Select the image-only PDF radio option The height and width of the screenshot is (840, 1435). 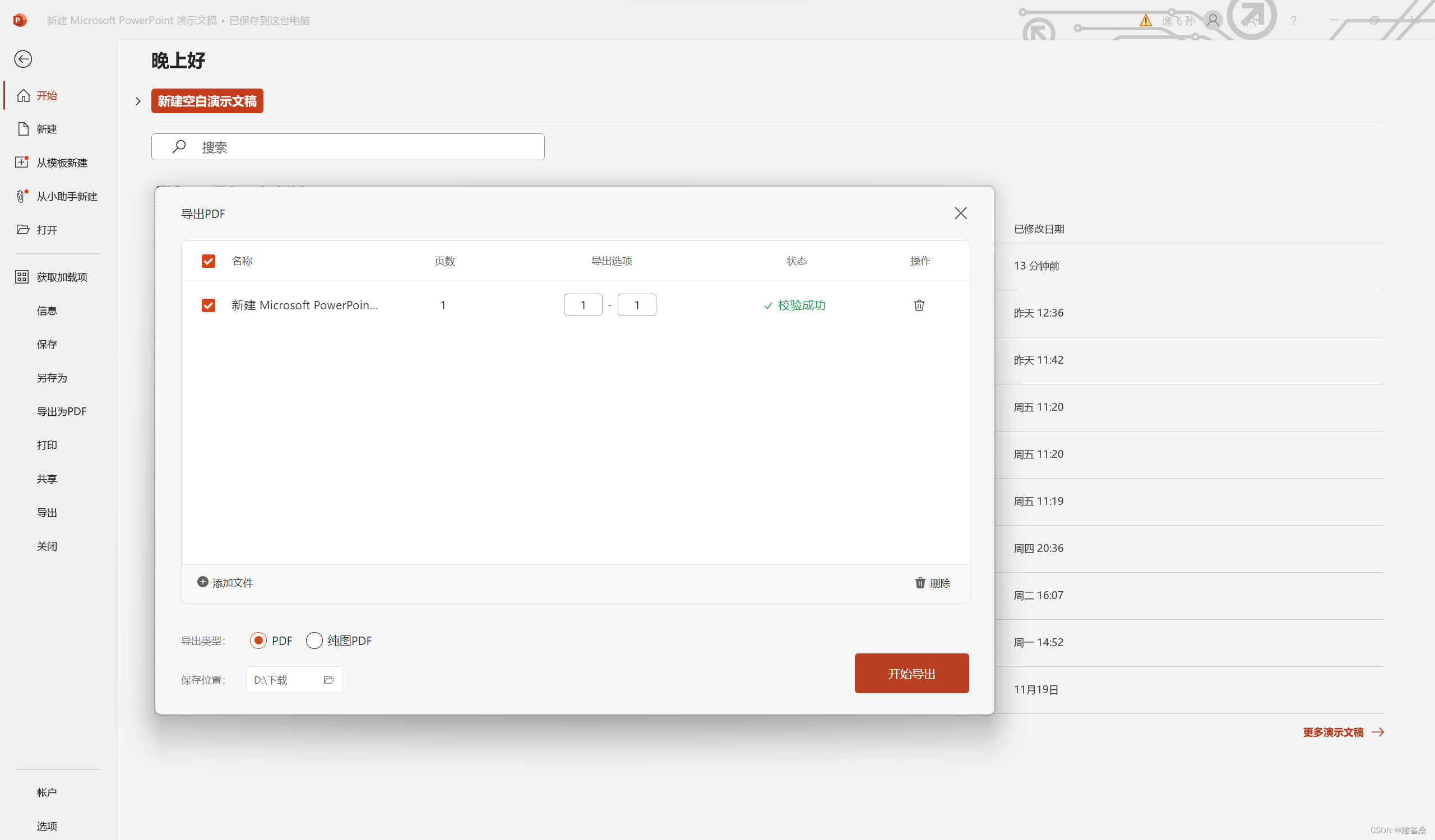tap(314, 641)
